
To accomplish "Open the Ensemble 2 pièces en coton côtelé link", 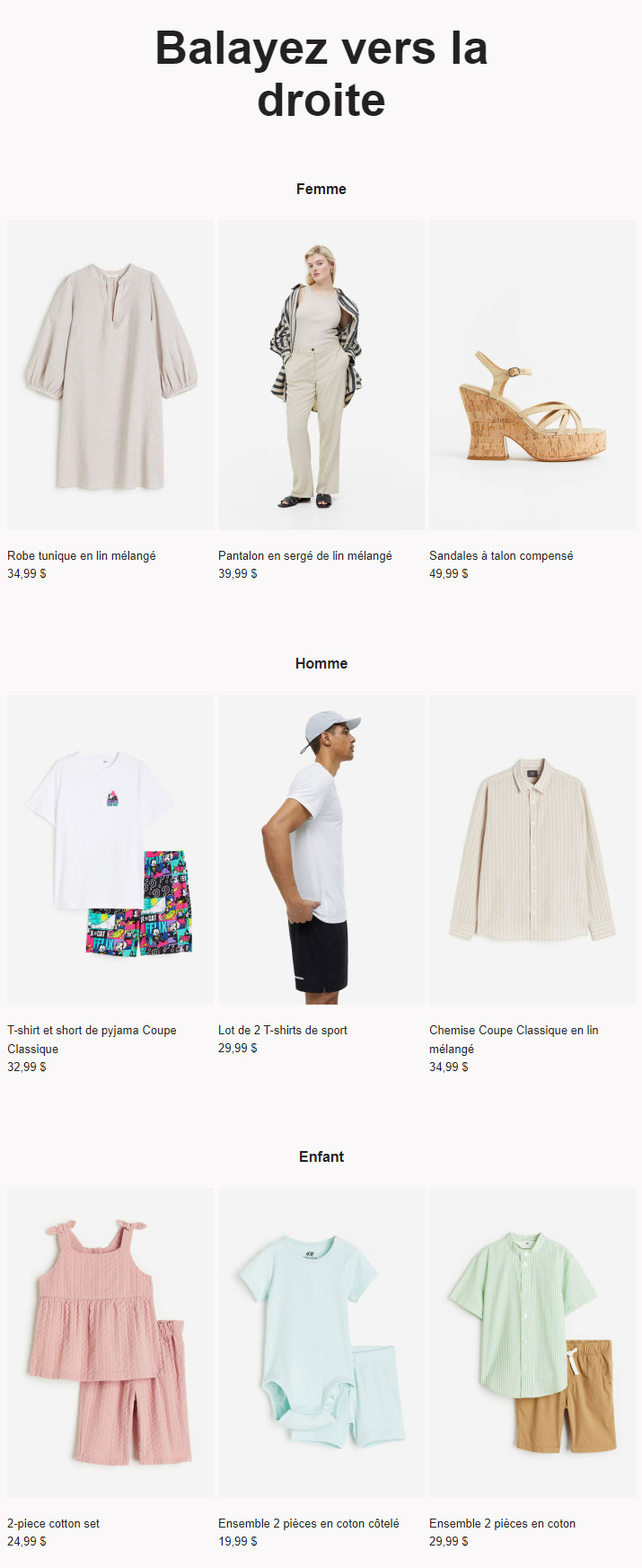I will (309, 1523).
